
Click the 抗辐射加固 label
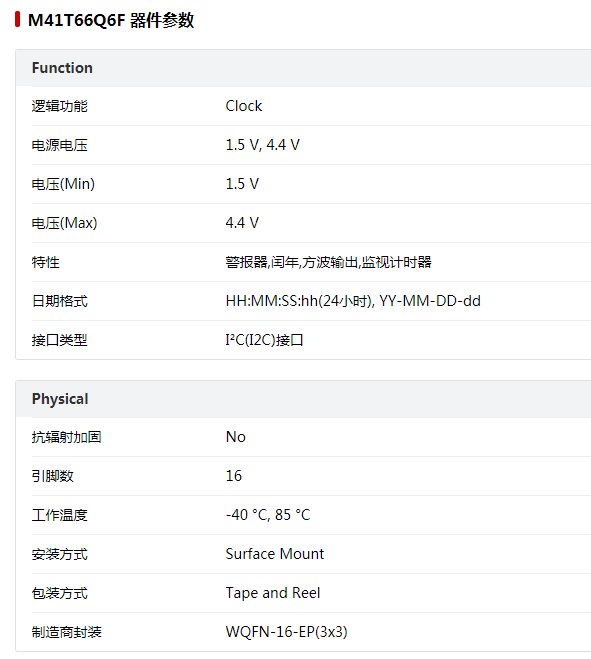(x=66, y=437)
